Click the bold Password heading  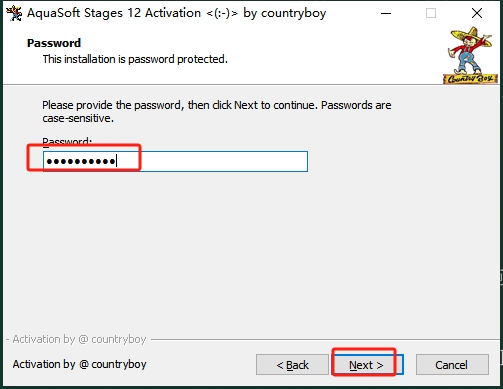(54, 43)
